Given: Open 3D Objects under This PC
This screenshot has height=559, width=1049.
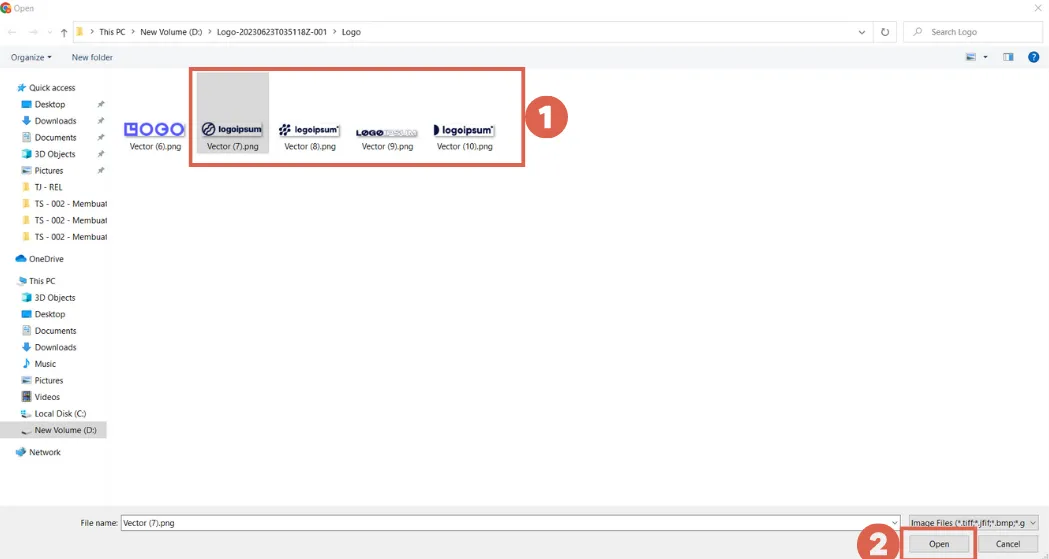Looking at the screenshot, I should (54, 298).
